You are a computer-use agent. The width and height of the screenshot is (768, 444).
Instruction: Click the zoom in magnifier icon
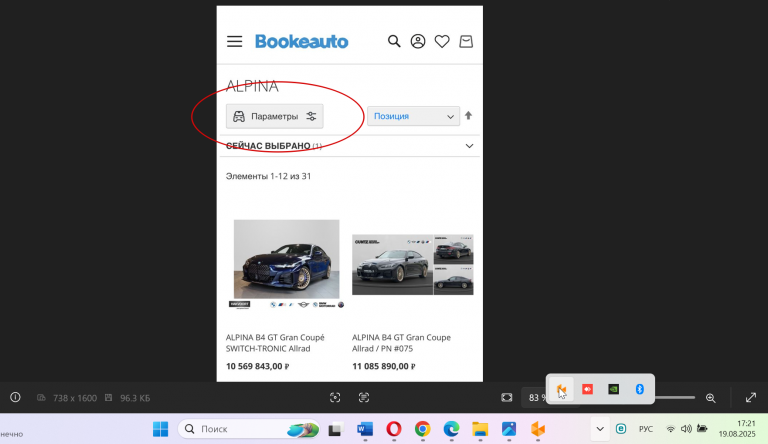711,398
